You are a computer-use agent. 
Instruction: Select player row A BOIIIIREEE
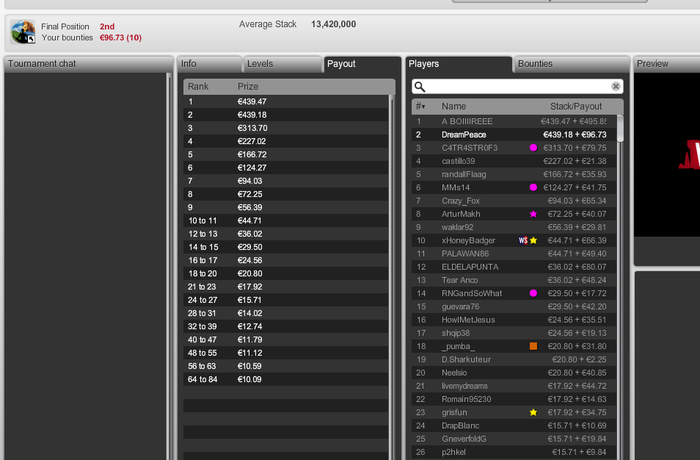514,121
